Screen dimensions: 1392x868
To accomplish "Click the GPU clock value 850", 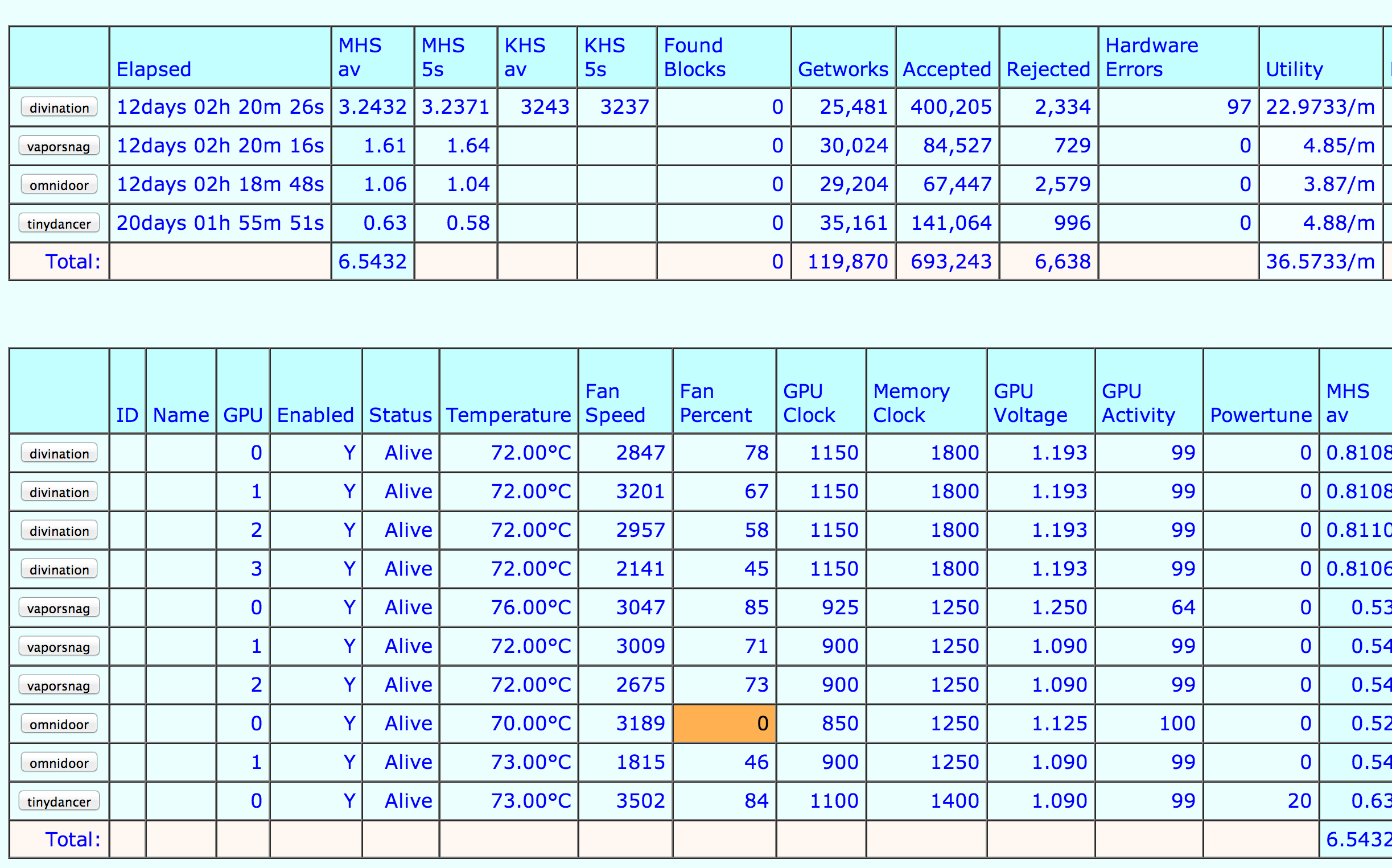I will click(840, 724).
